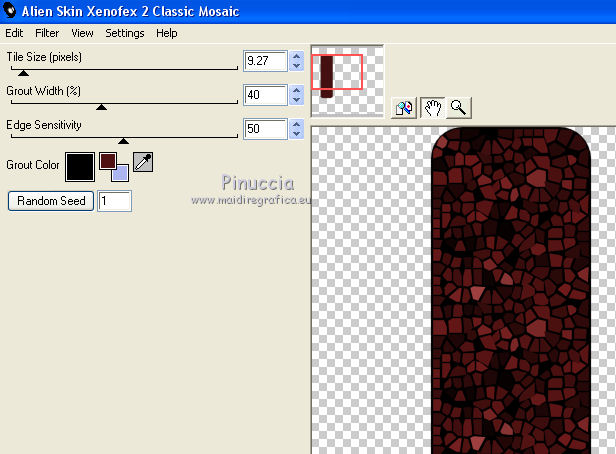616x454 pixels.
Task: Increase Edge Sensitivity with up arrow
Action: [297, 124]
